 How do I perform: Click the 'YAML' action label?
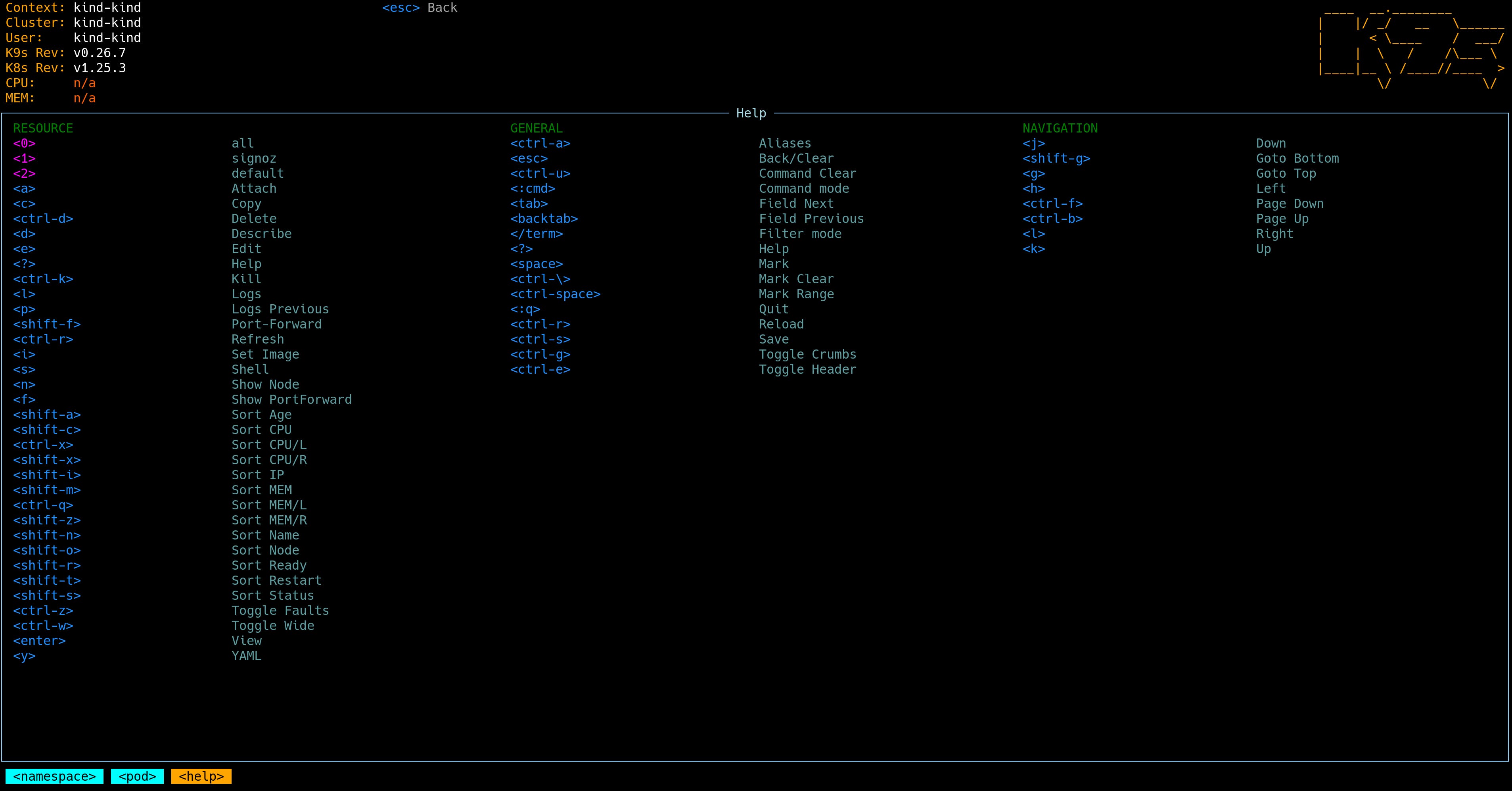(x=247, y=656)
